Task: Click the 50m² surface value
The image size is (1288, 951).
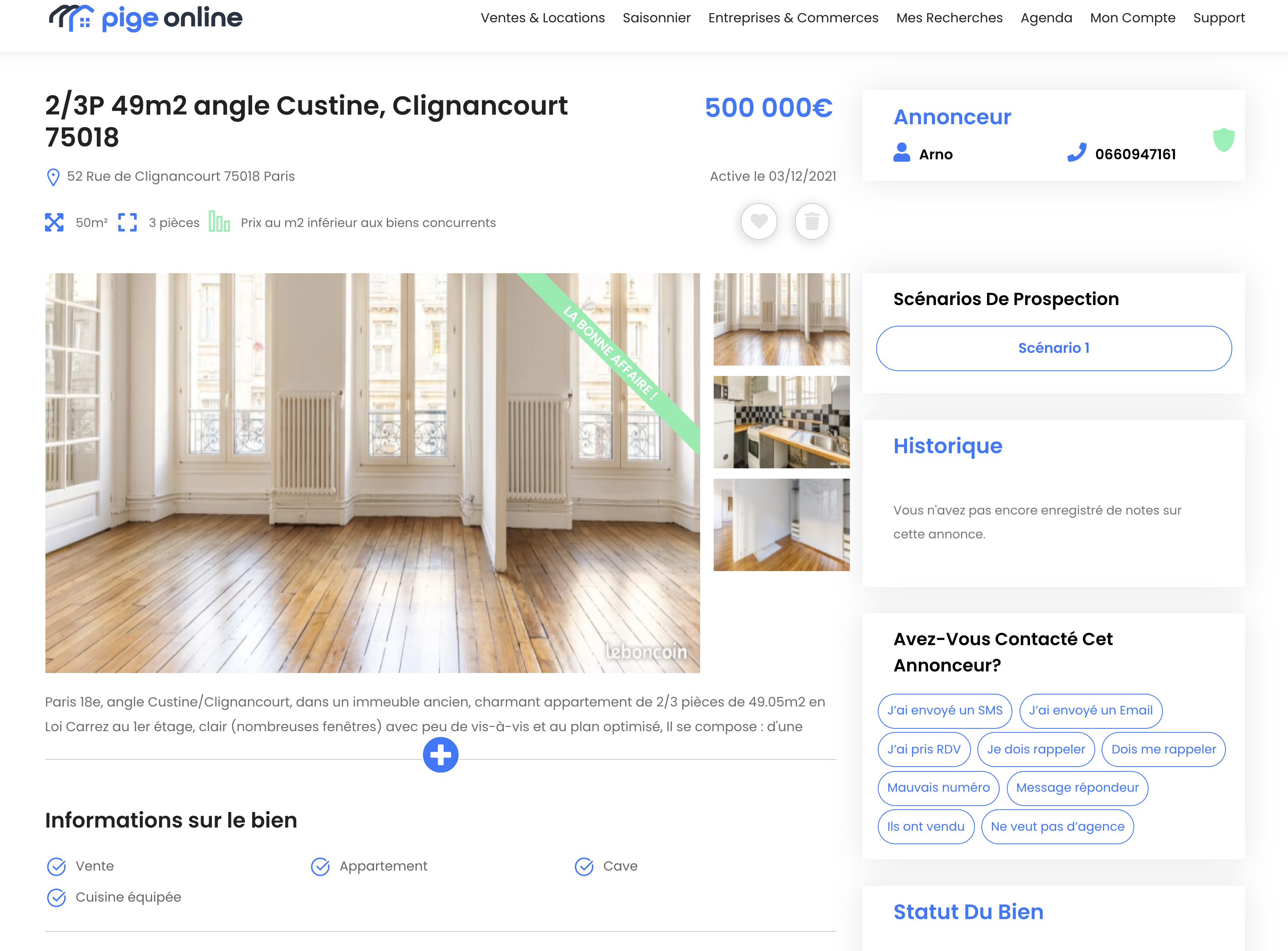Action: tap(92, 223)
